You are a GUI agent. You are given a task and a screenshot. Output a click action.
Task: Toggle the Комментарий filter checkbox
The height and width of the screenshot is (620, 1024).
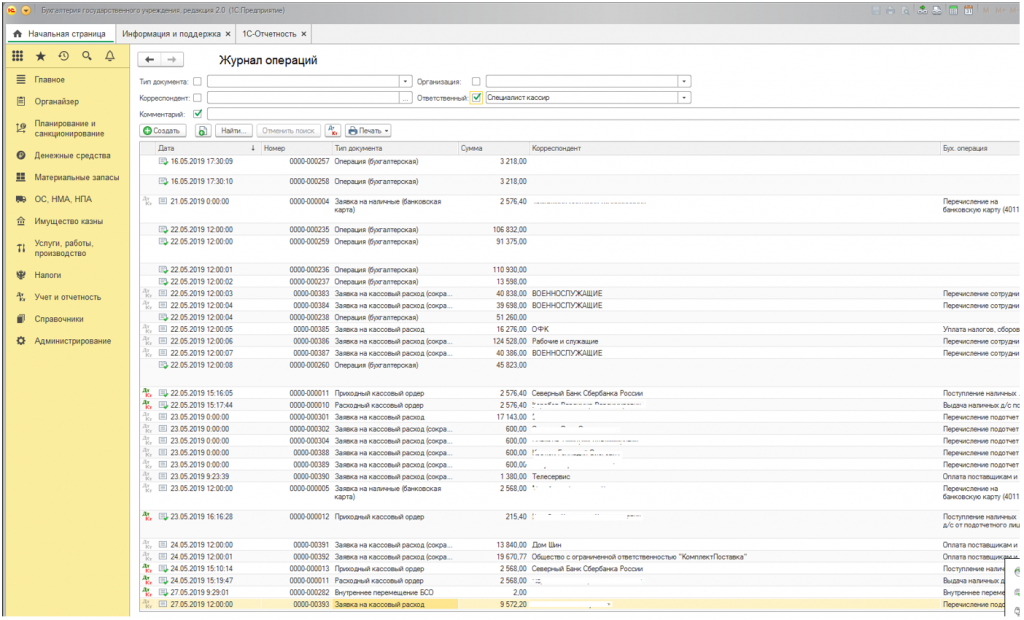[x=197, y=114]
